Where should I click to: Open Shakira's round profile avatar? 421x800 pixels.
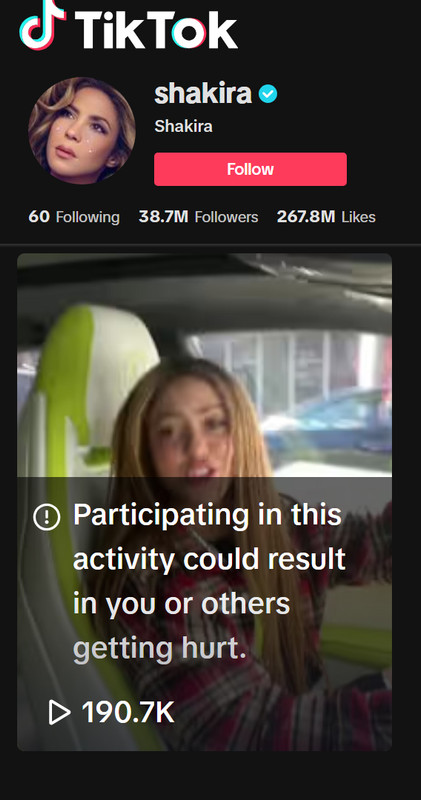click(x=82, y=131)
